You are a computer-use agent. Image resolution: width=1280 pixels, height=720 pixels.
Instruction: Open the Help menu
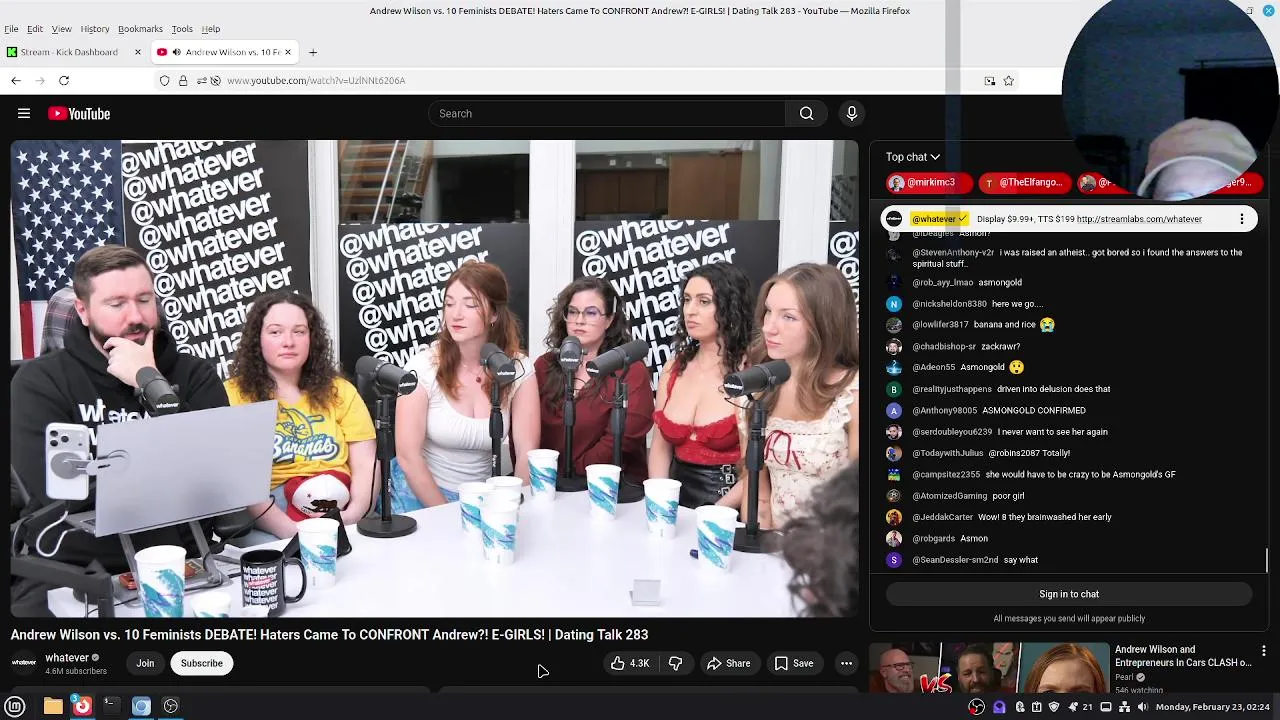[211, 29]
